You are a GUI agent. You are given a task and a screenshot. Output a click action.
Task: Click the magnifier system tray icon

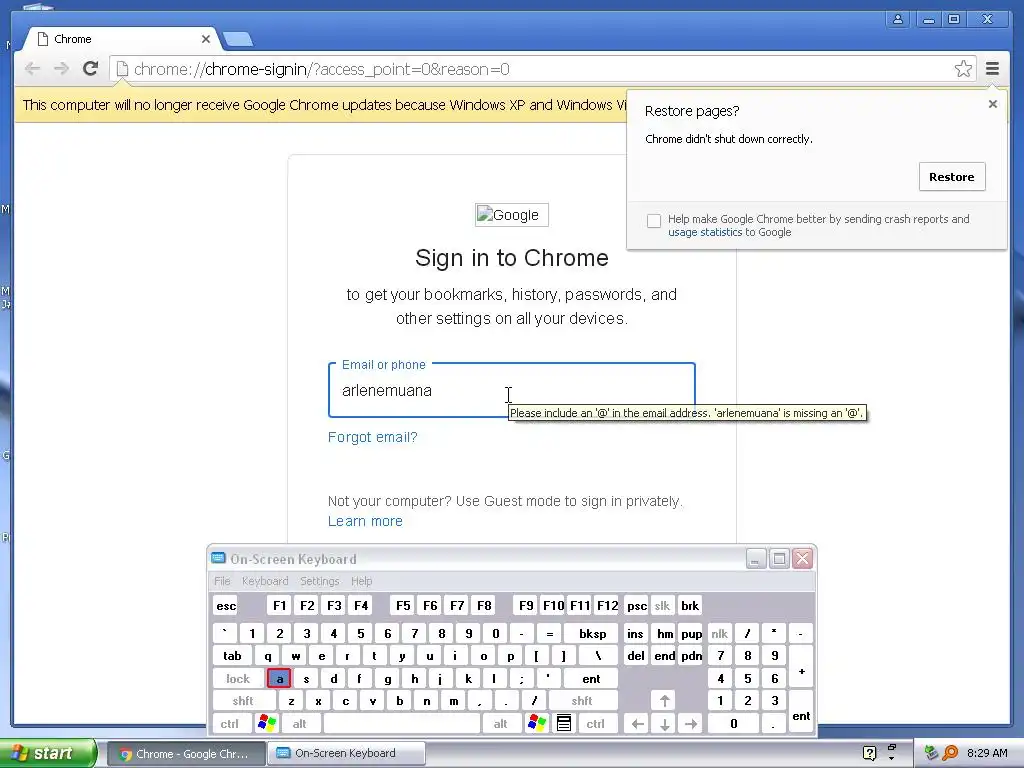(950, 753)
